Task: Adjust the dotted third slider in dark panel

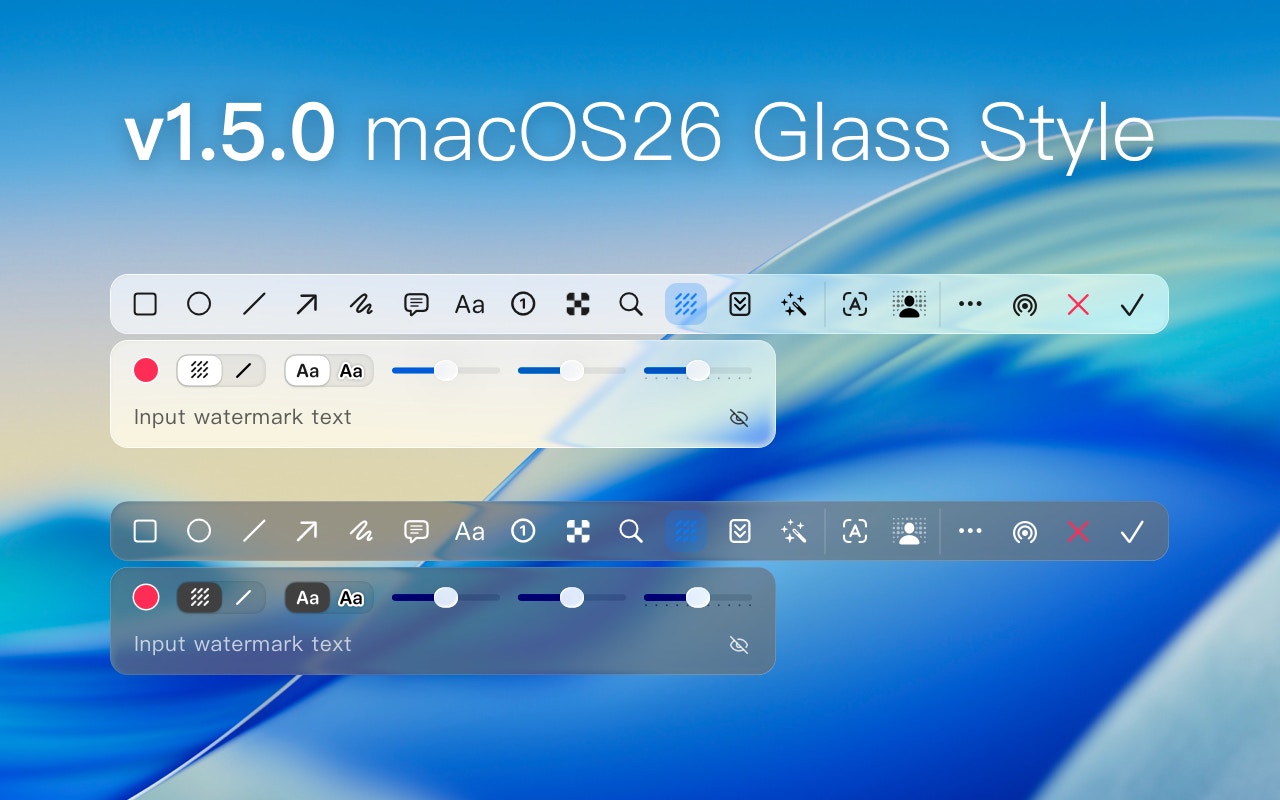Action: 698,598
